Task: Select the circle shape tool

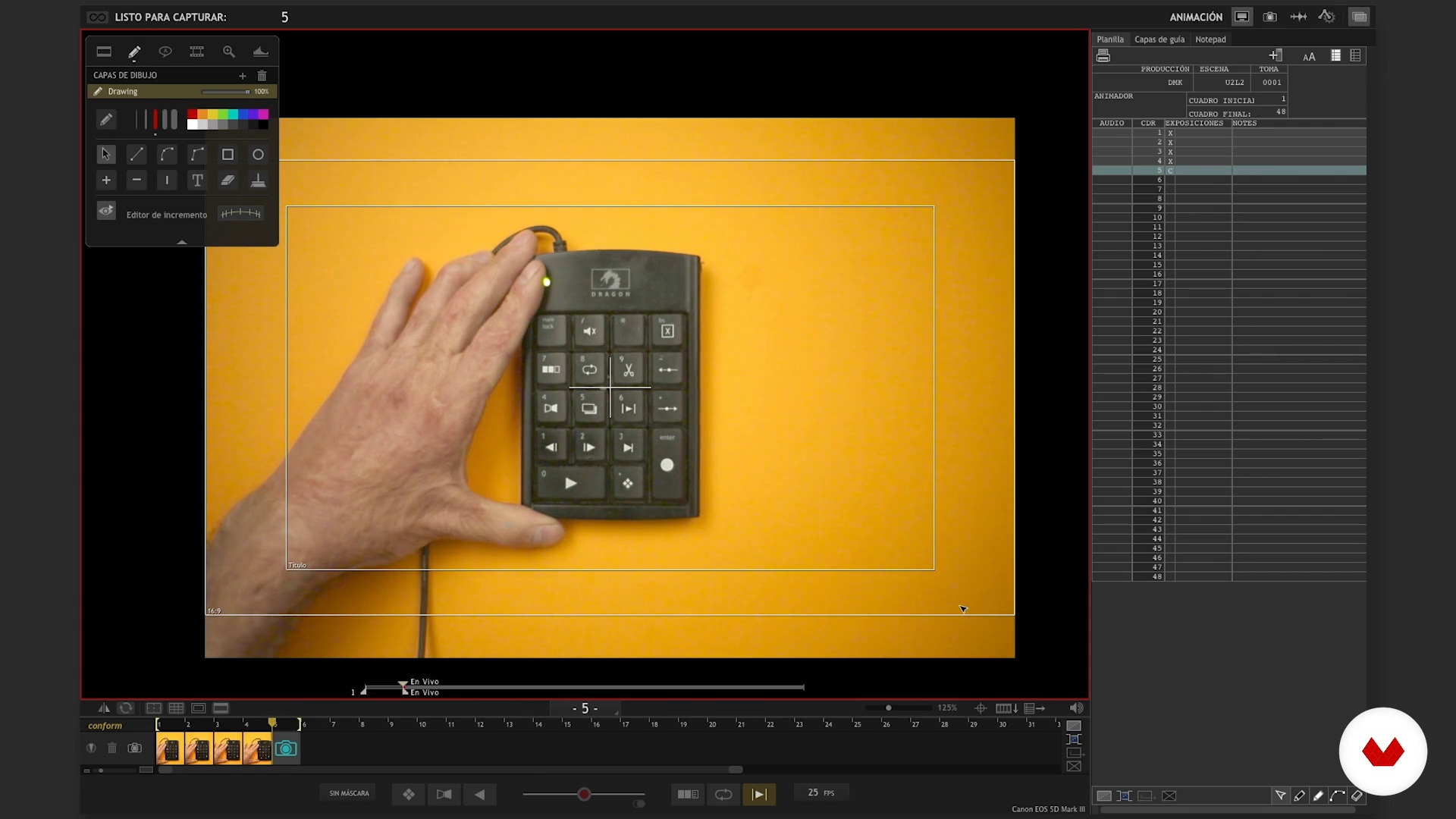Action: point(258,155)
